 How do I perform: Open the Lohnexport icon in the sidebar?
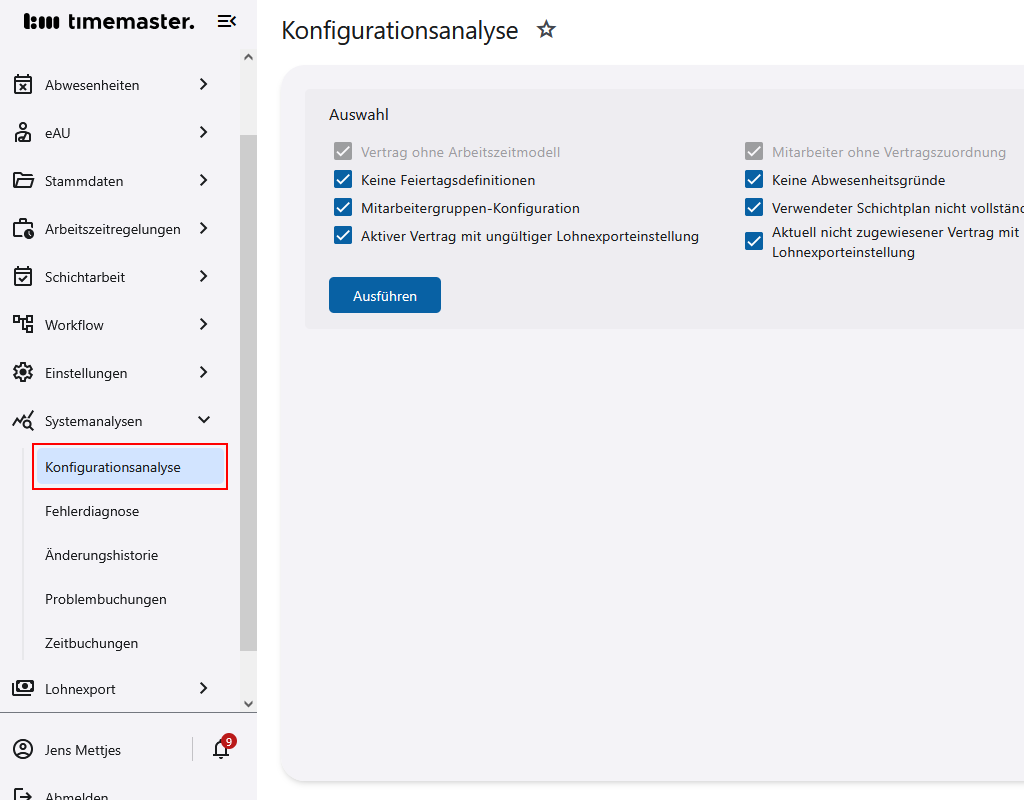coord(22,688)
